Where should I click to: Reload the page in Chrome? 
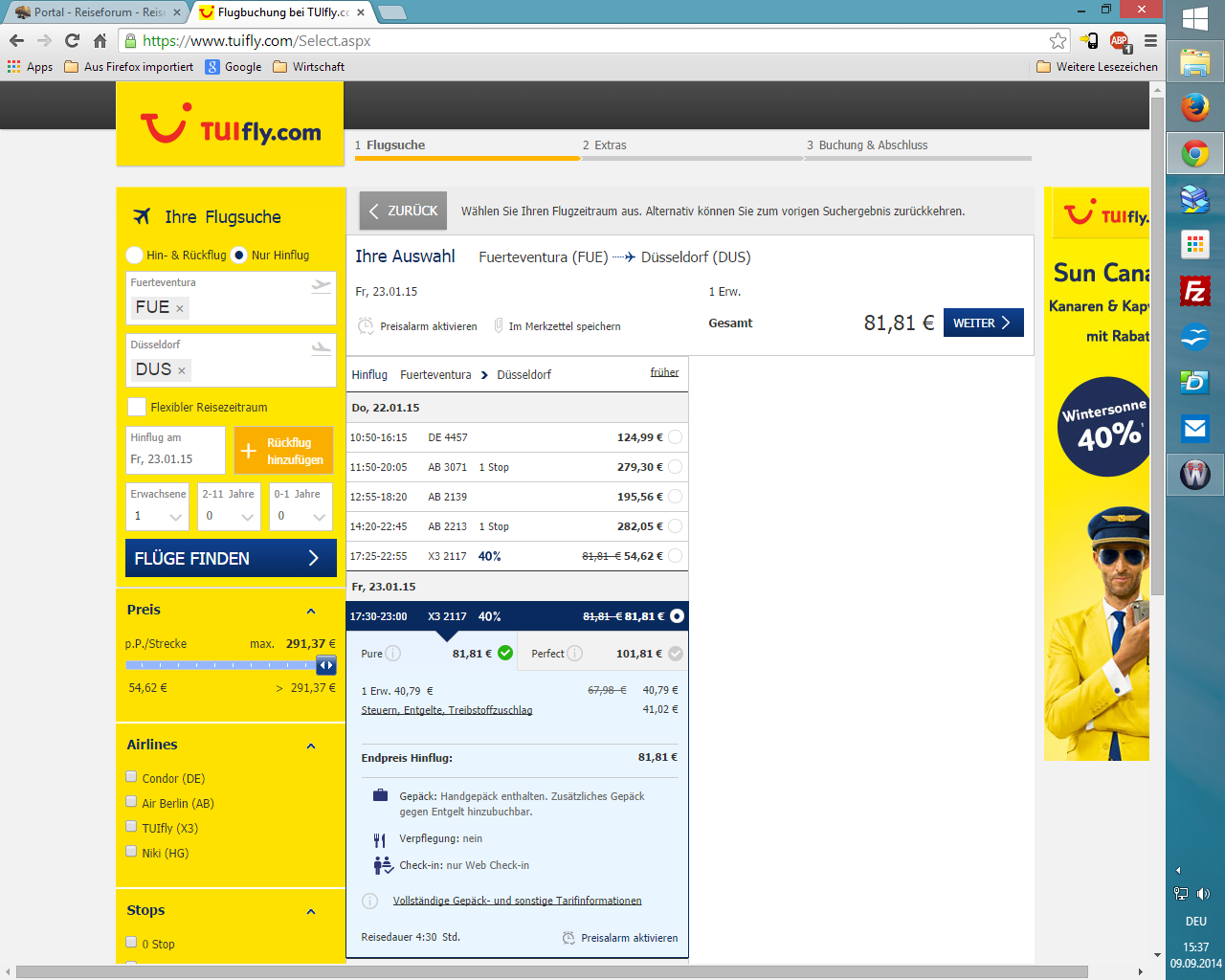coord(72,40)
